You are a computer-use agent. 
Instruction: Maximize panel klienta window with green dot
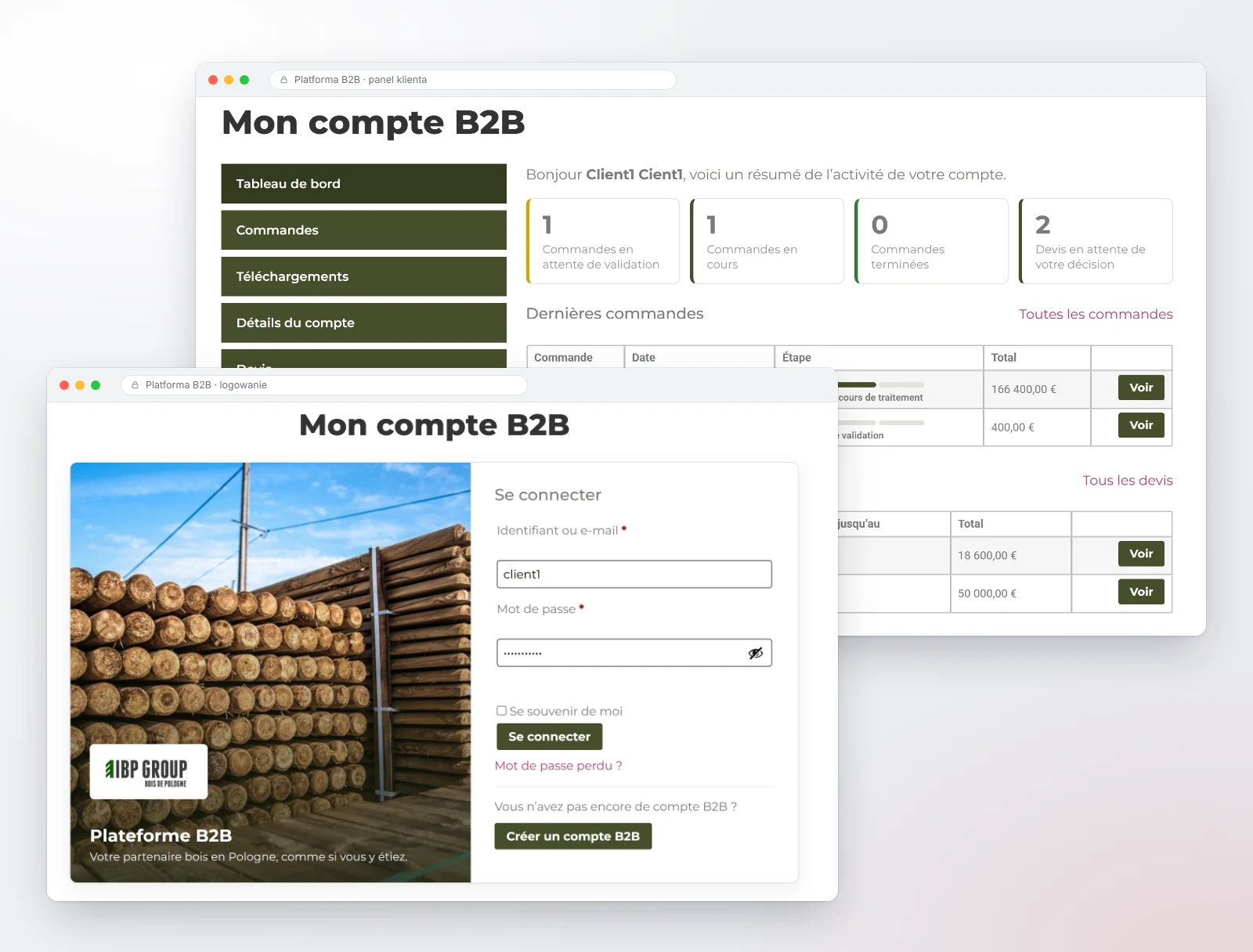tap(244, 80)
